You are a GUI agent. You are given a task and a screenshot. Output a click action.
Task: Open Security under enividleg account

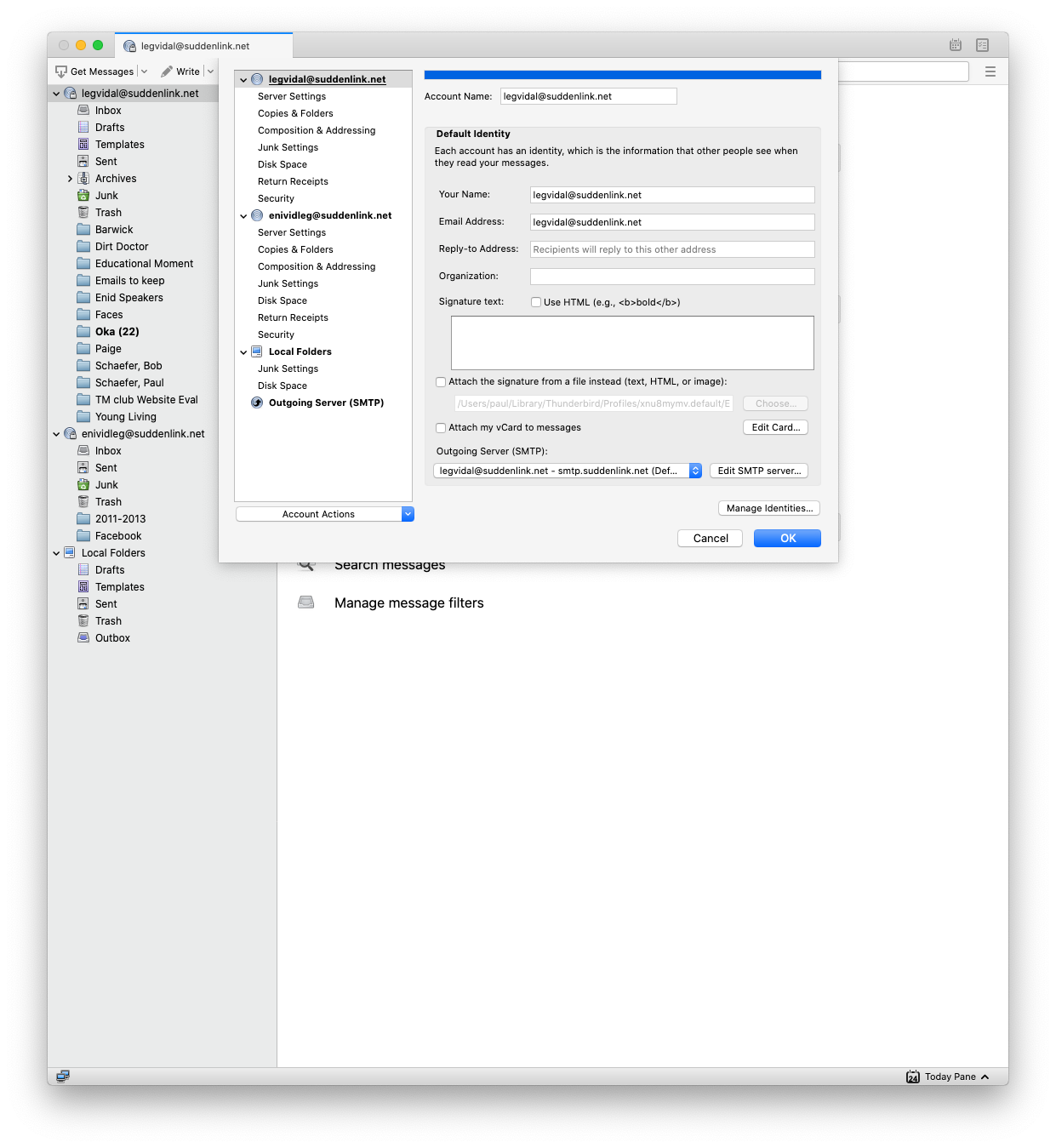point(276,334)
